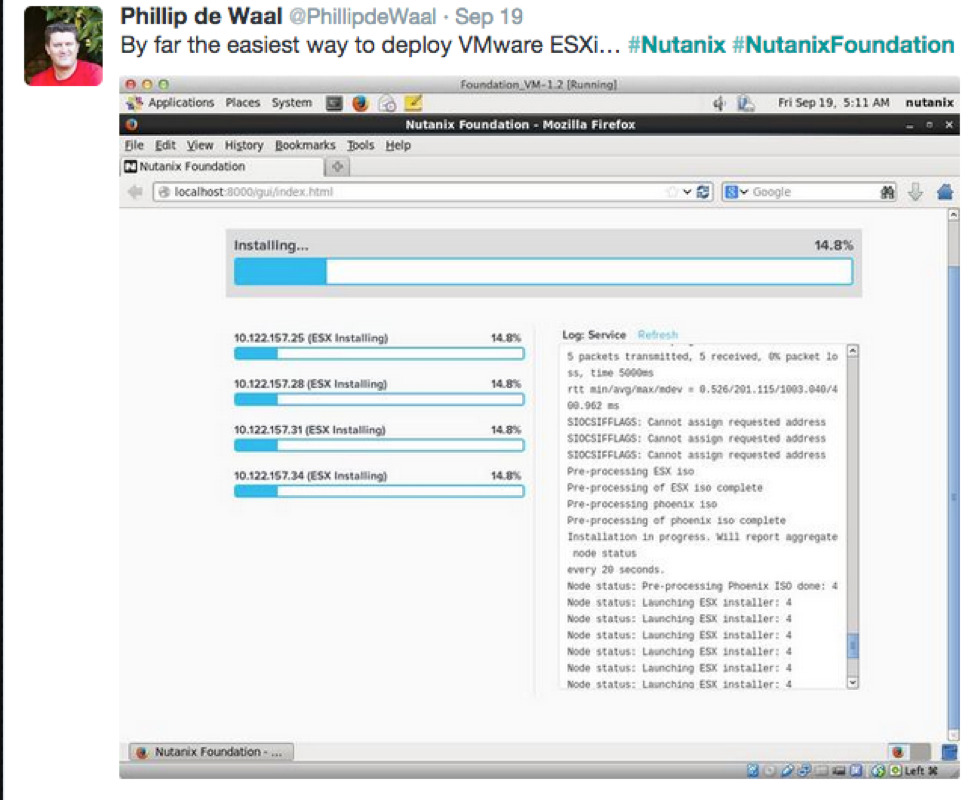Click the log panel scroll-up arrow
This screenshot has width=975, height=800.
click(x=853, y=351)
